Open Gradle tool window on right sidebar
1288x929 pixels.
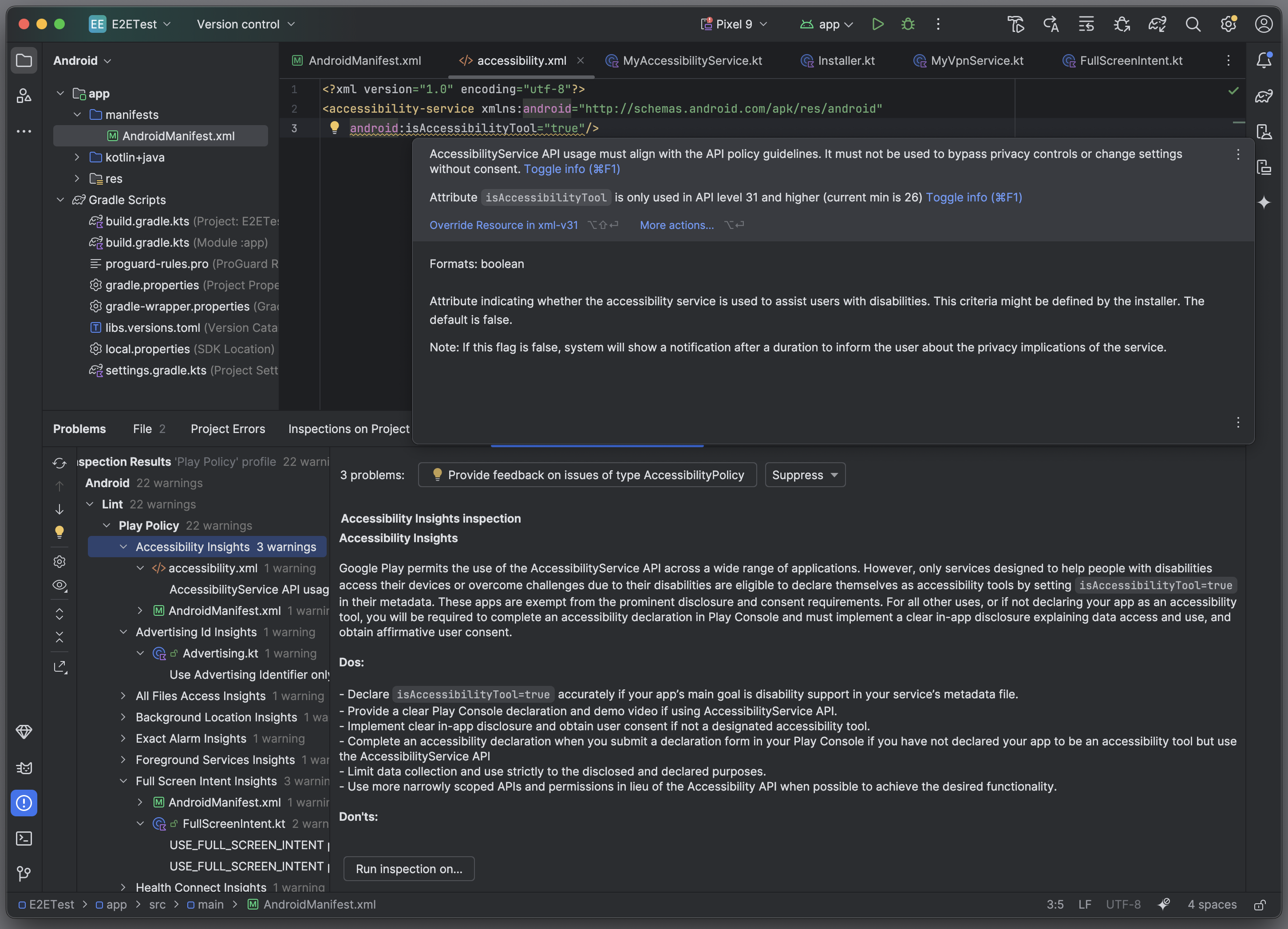[1264, 96]
